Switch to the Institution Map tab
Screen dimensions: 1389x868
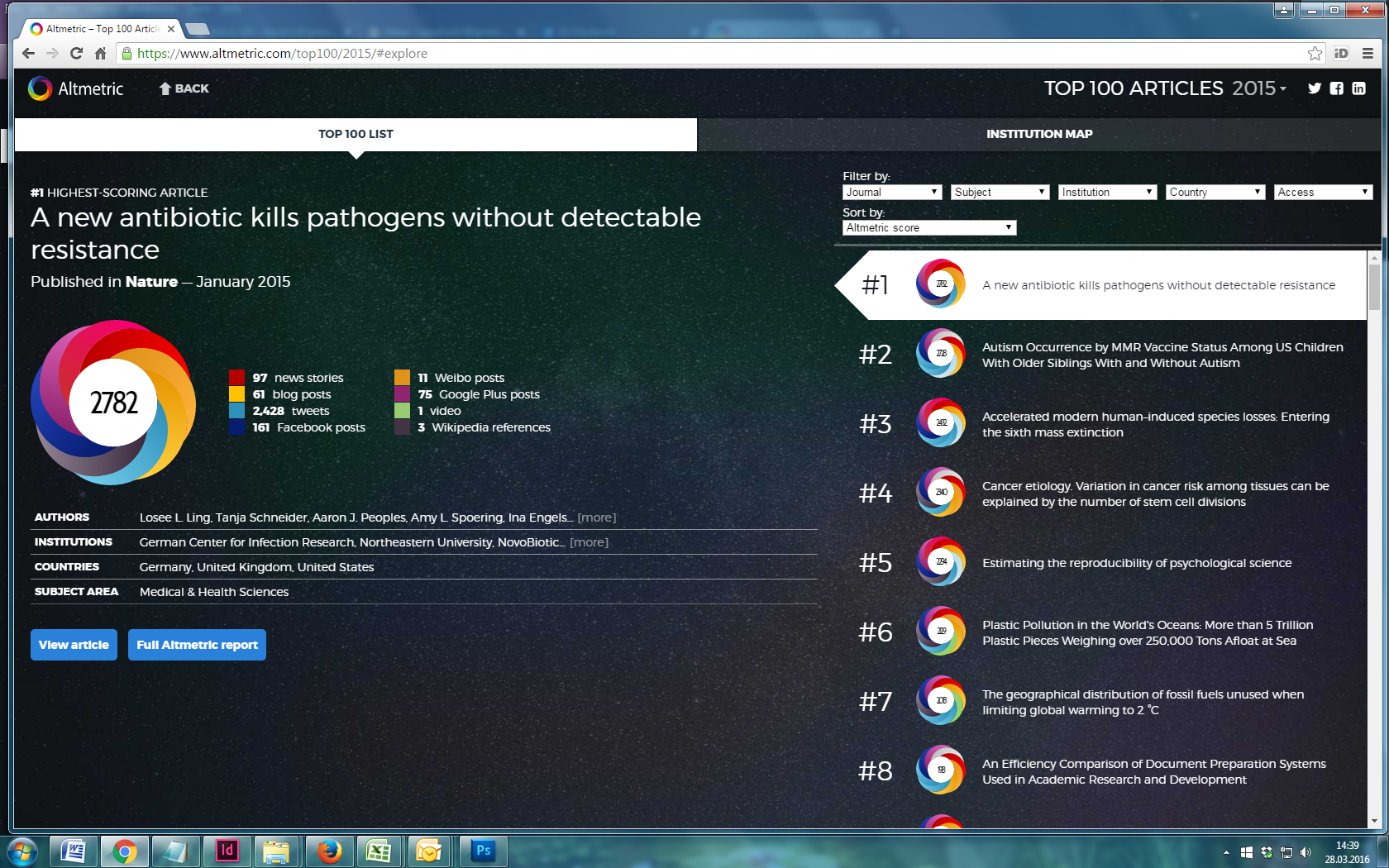click(1038, 134)
